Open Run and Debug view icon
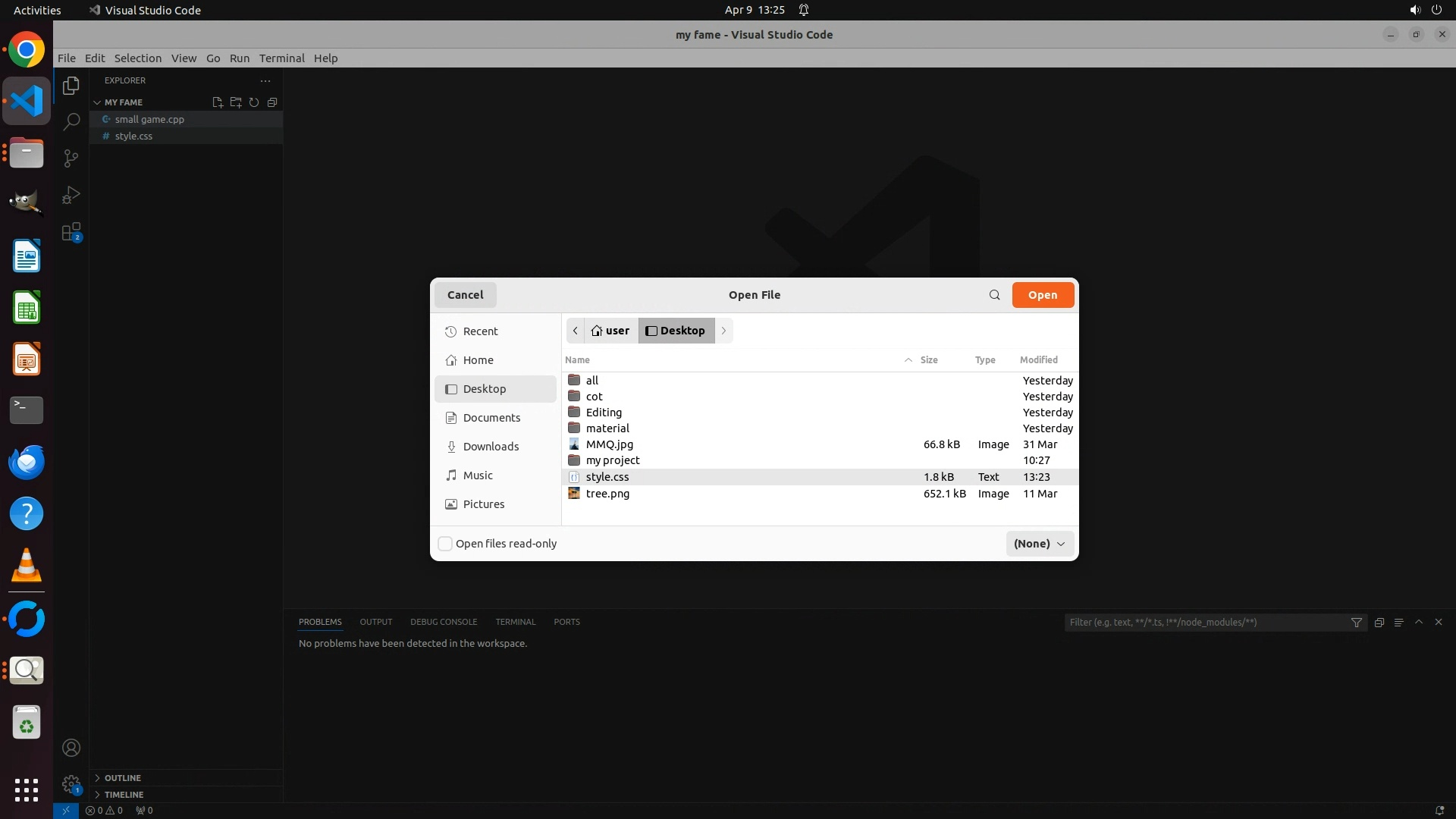The height and width of the screenshot is (819, 1456). point(71,196)
